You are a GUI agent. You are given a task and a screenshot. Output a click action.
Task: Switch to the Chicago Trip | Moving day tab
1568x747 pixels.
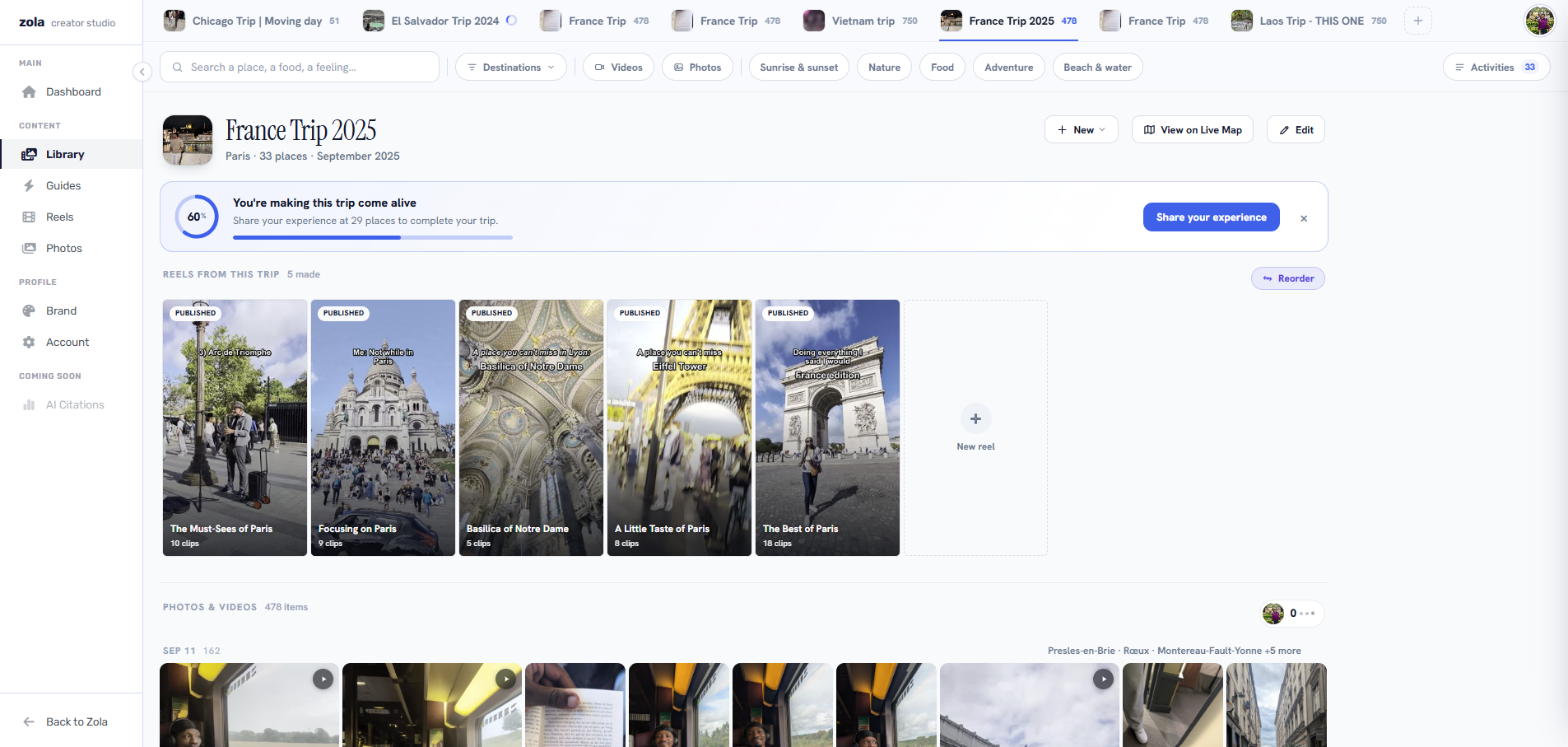(252, 21)
